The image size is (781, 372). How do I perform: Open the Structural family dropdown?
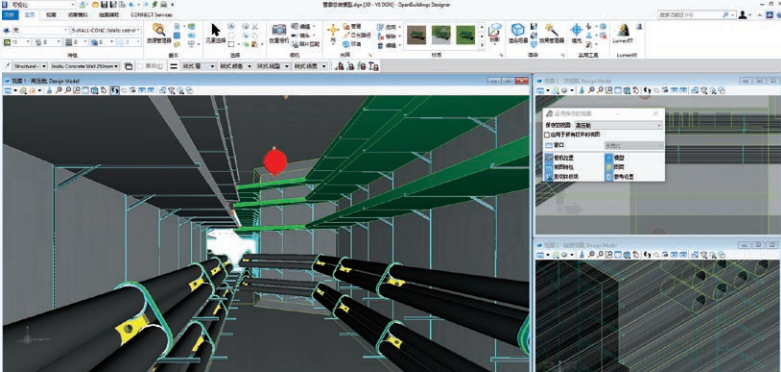coord(30,66)
